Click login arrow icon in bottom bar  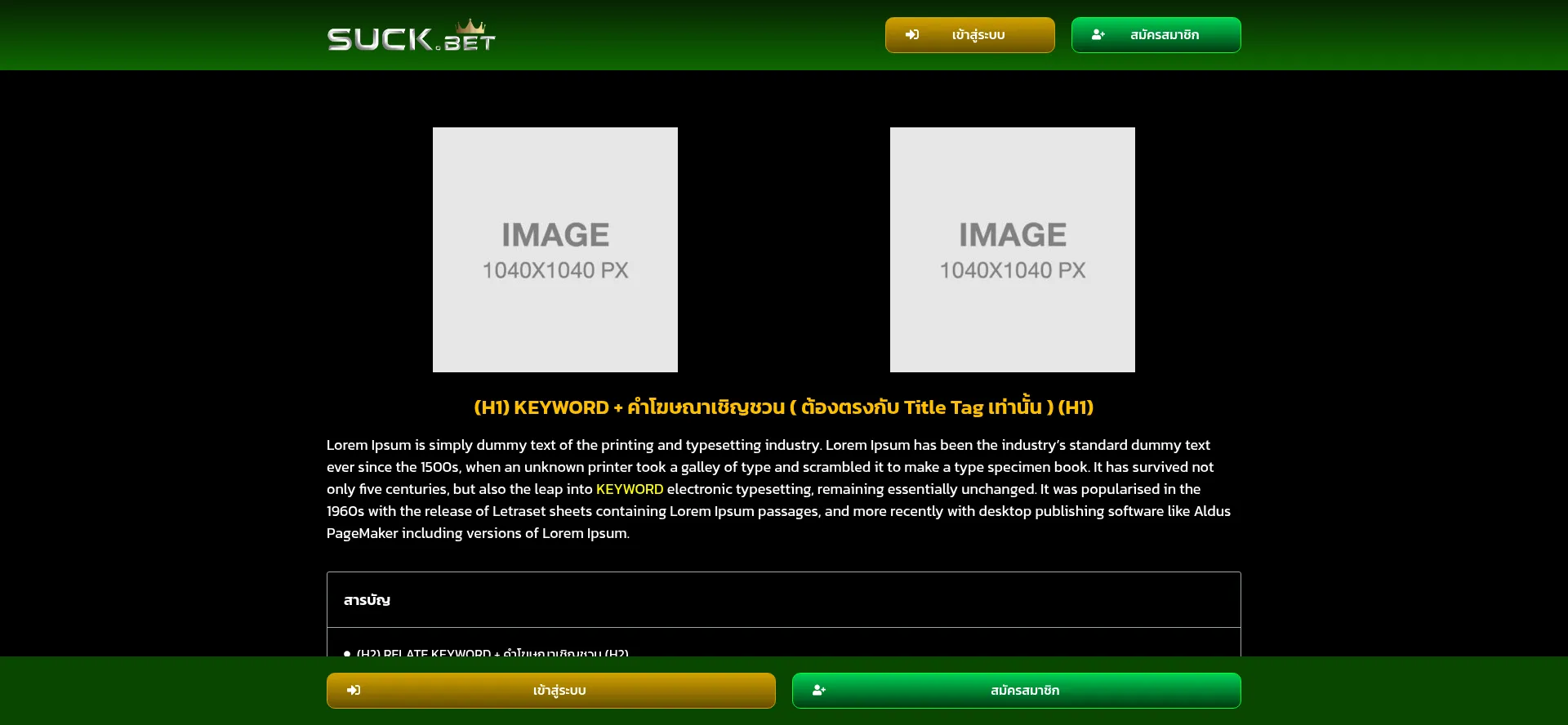coord(354,691)
